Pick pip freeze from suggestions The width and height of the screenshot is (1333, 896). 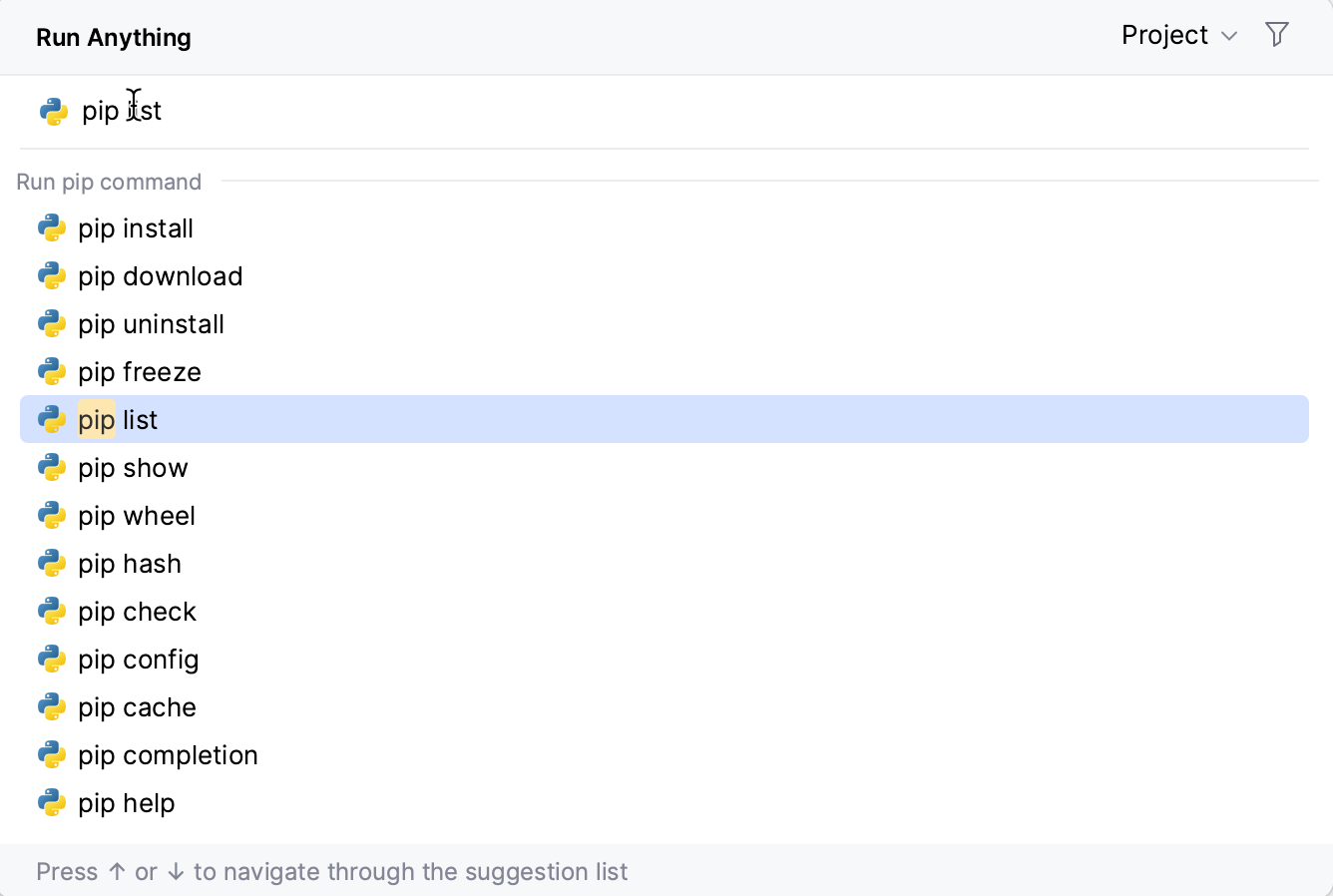coord(140,372)
